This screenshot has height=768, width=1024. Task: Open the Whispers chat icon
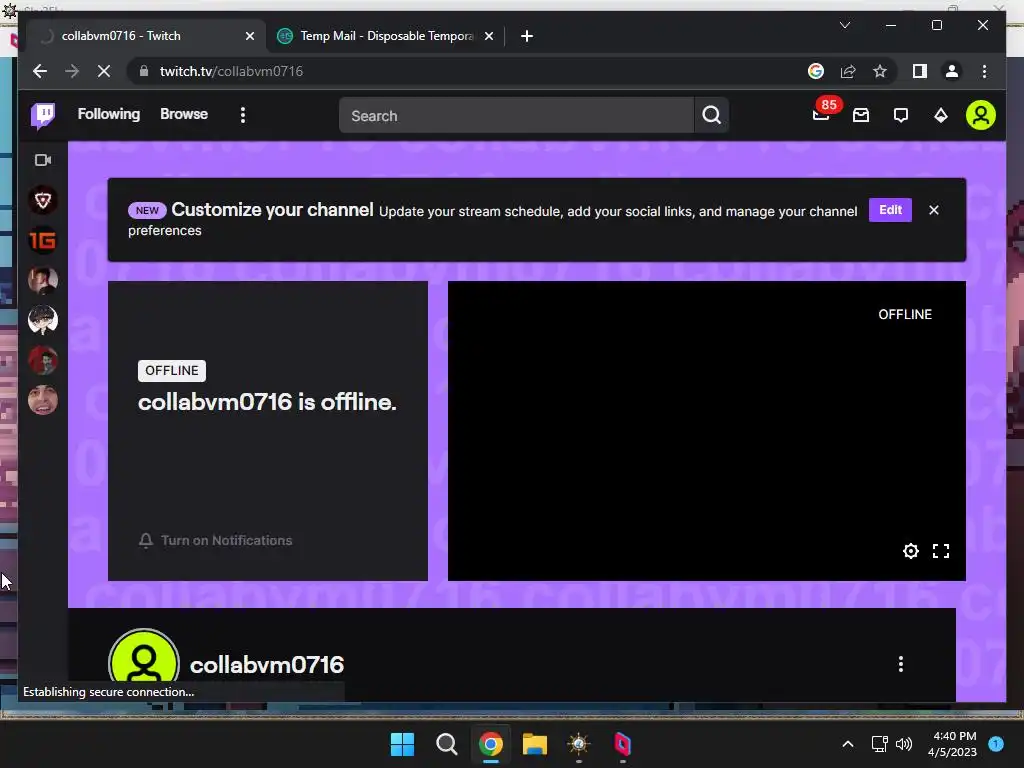(901, 116)
